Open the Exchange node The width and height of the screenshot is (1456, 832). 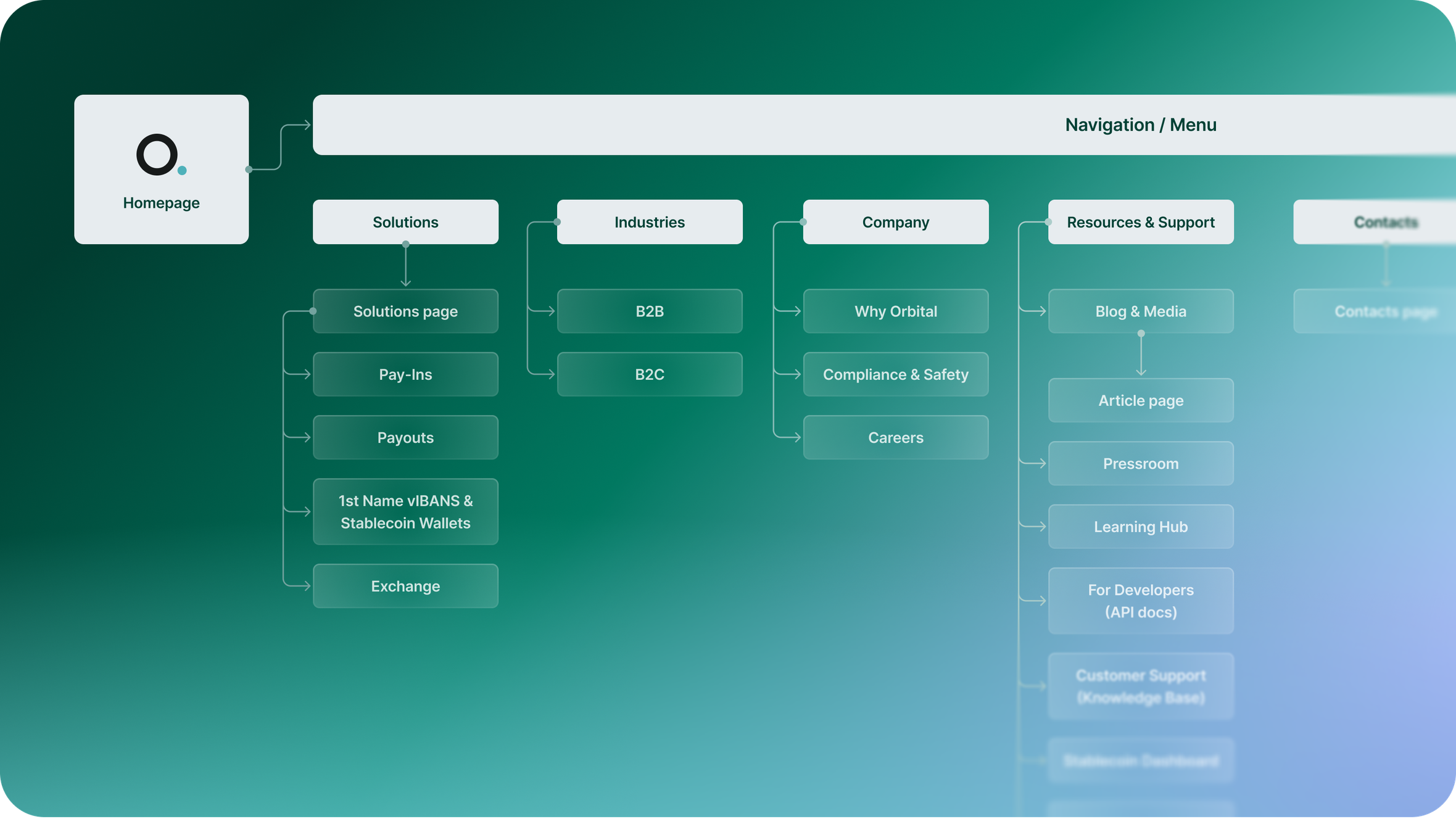pos(405,586)
